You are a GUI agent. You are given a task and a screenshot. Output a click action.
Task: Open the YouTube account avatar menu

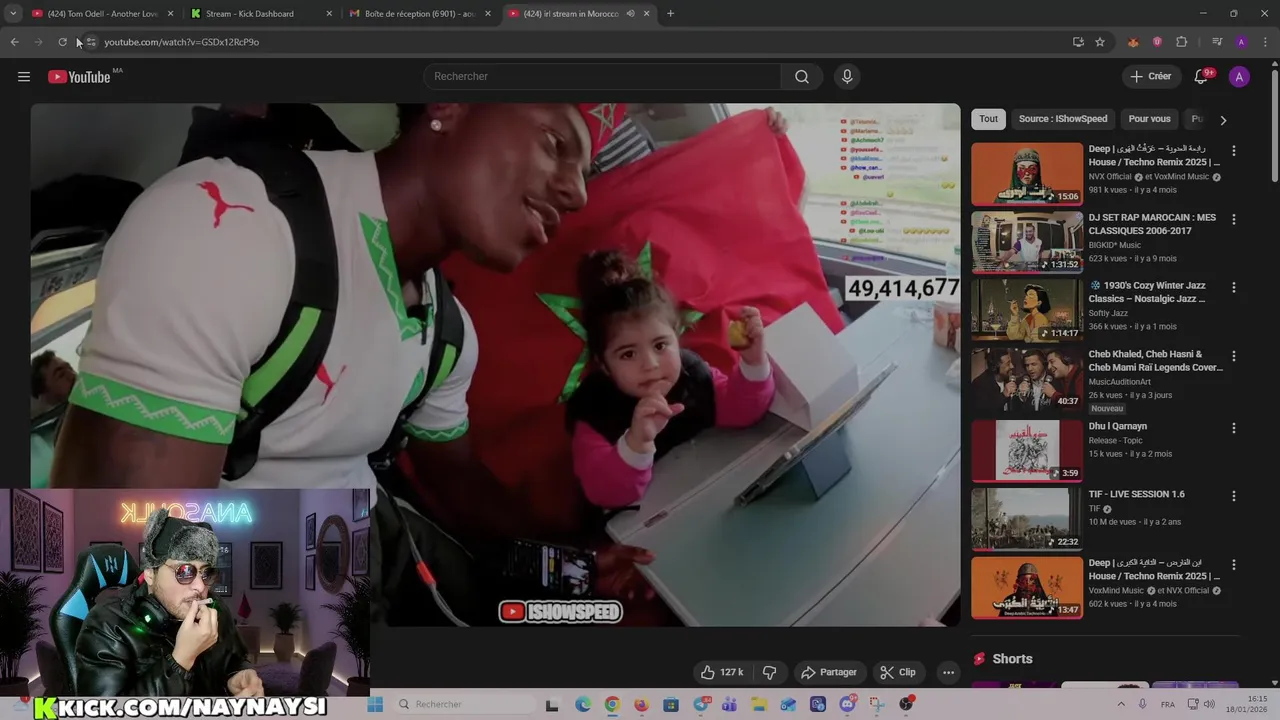1239,77
